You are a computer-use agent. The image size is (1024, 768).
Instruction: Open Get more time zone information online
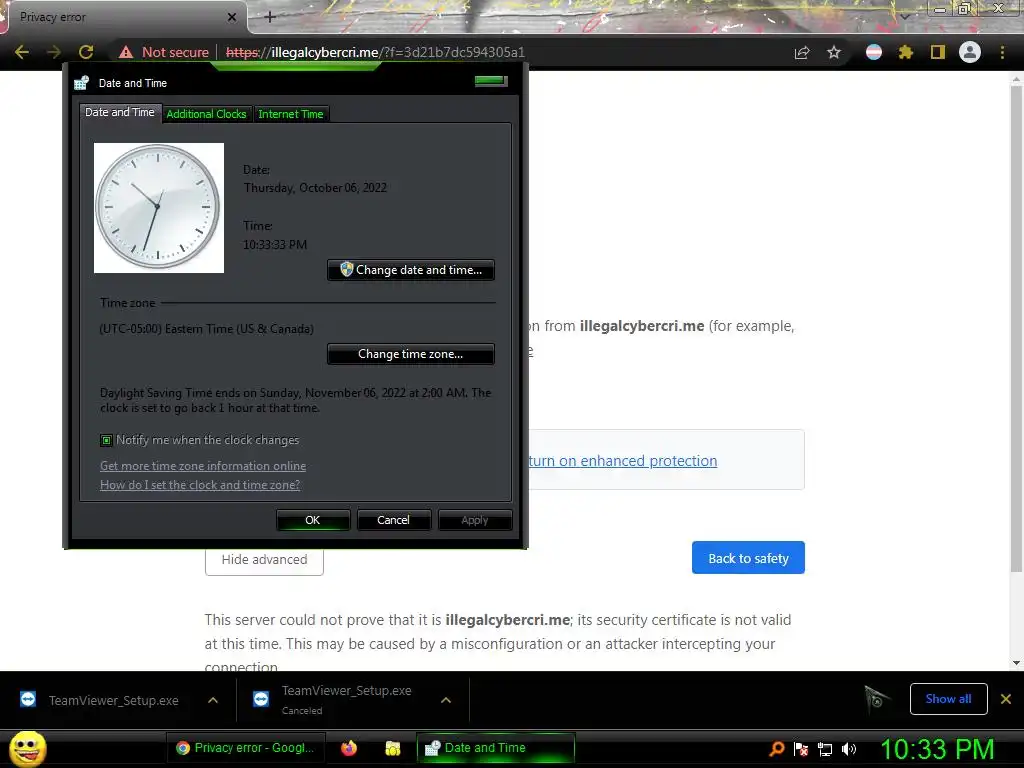pyautogui.click(x=203, y=466)
